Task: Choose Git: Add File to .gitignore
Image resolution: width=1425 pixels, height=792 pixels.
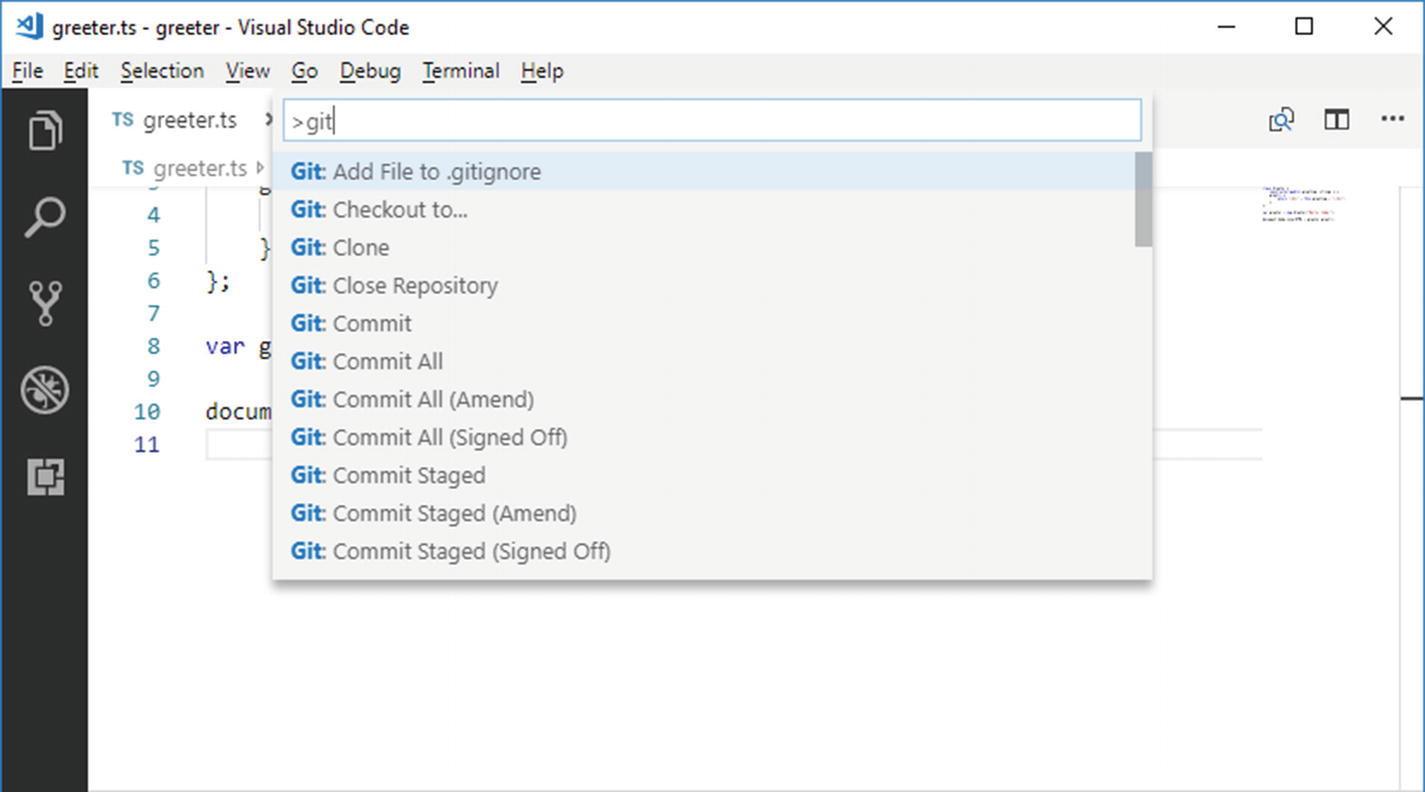Action: coord(415,172)
